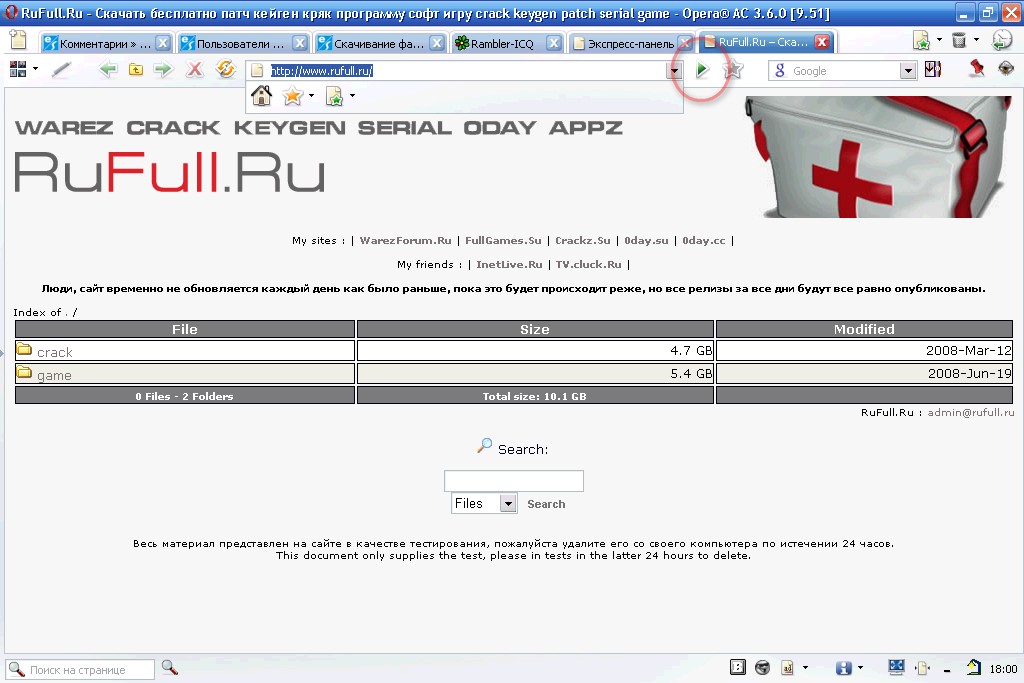Click the admin@rufull.ru email link
The image size is (1024, 683).
[x=970, y=412]
